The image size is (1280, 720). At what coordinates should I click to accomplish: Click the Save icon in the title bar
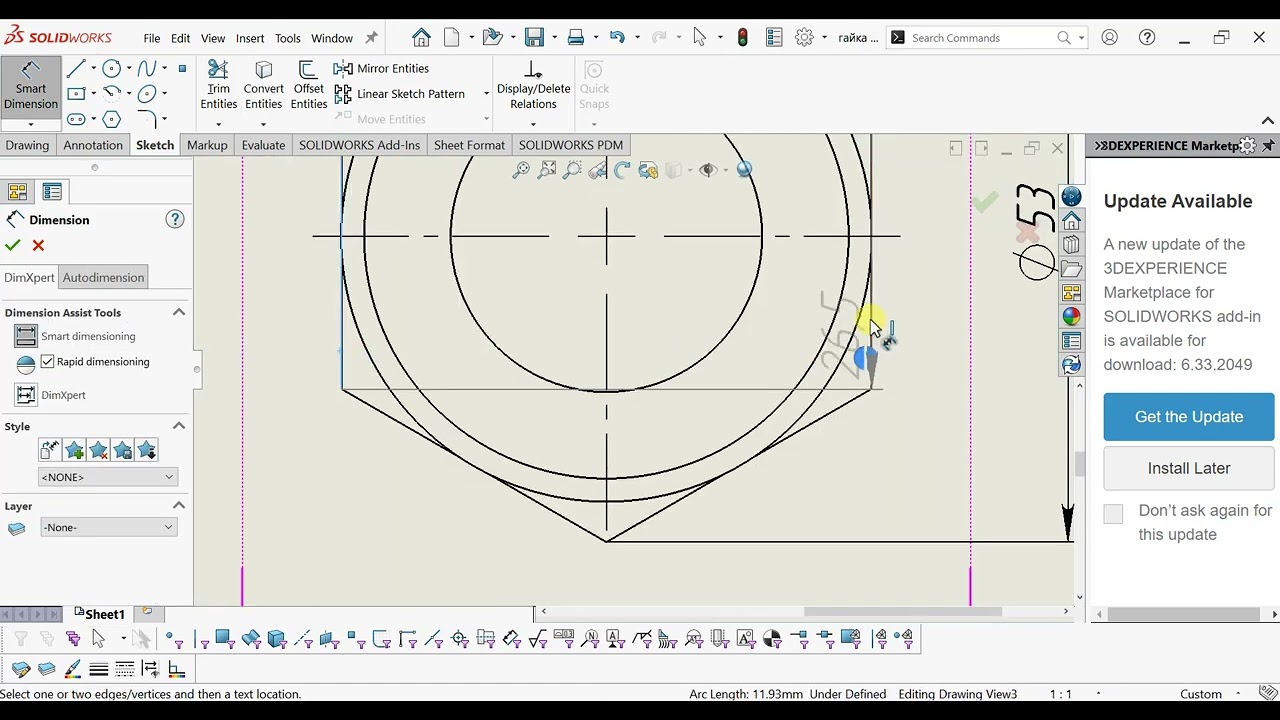[534, 38]
